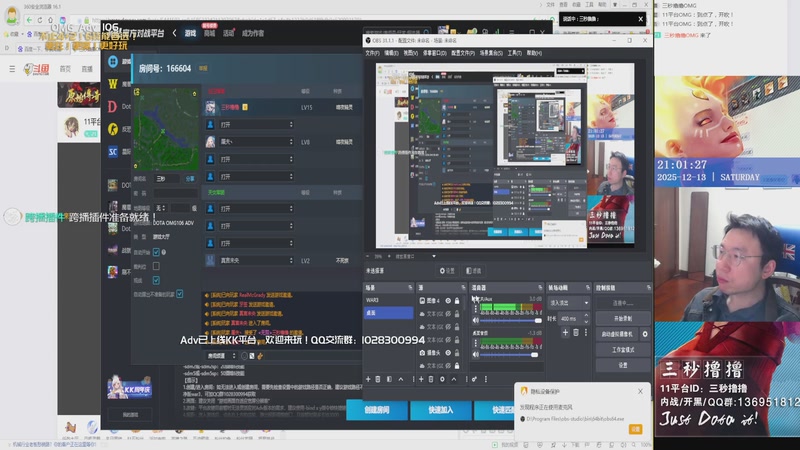Open advanced audio properties gear in mixer
The image size is (800, 450).
pyautogui.click(x=474, y=379)
